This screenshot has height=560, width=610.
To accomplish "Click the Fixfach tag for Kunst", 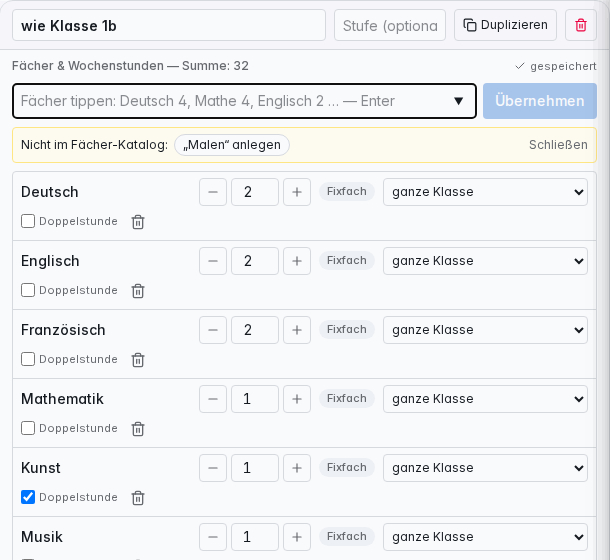I will pos(347,467).
